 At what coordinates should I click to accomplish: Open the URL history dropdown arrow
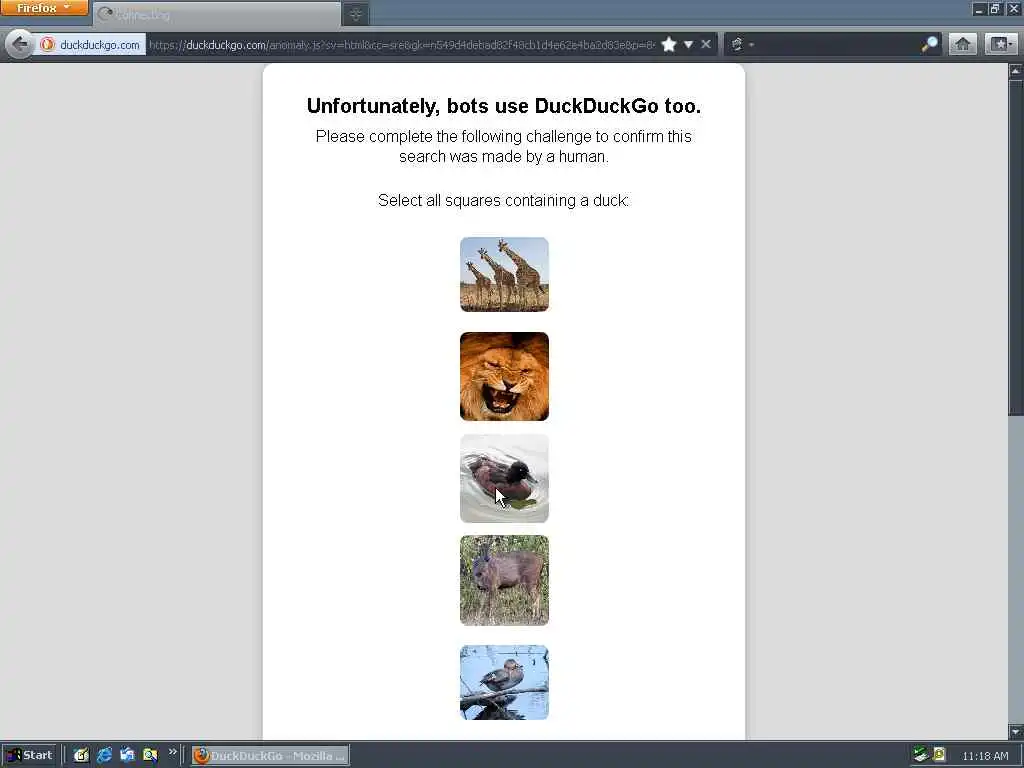point(688,44)
